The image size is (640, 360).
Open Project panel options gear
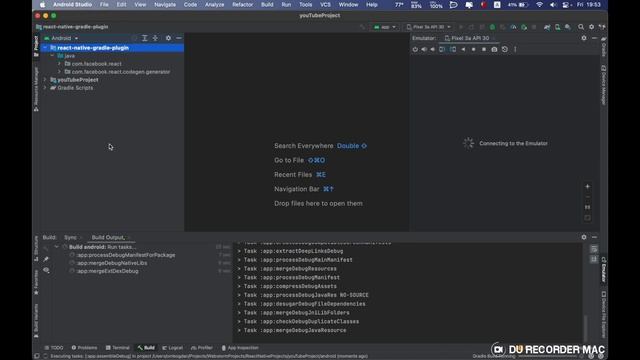point(168,38)
